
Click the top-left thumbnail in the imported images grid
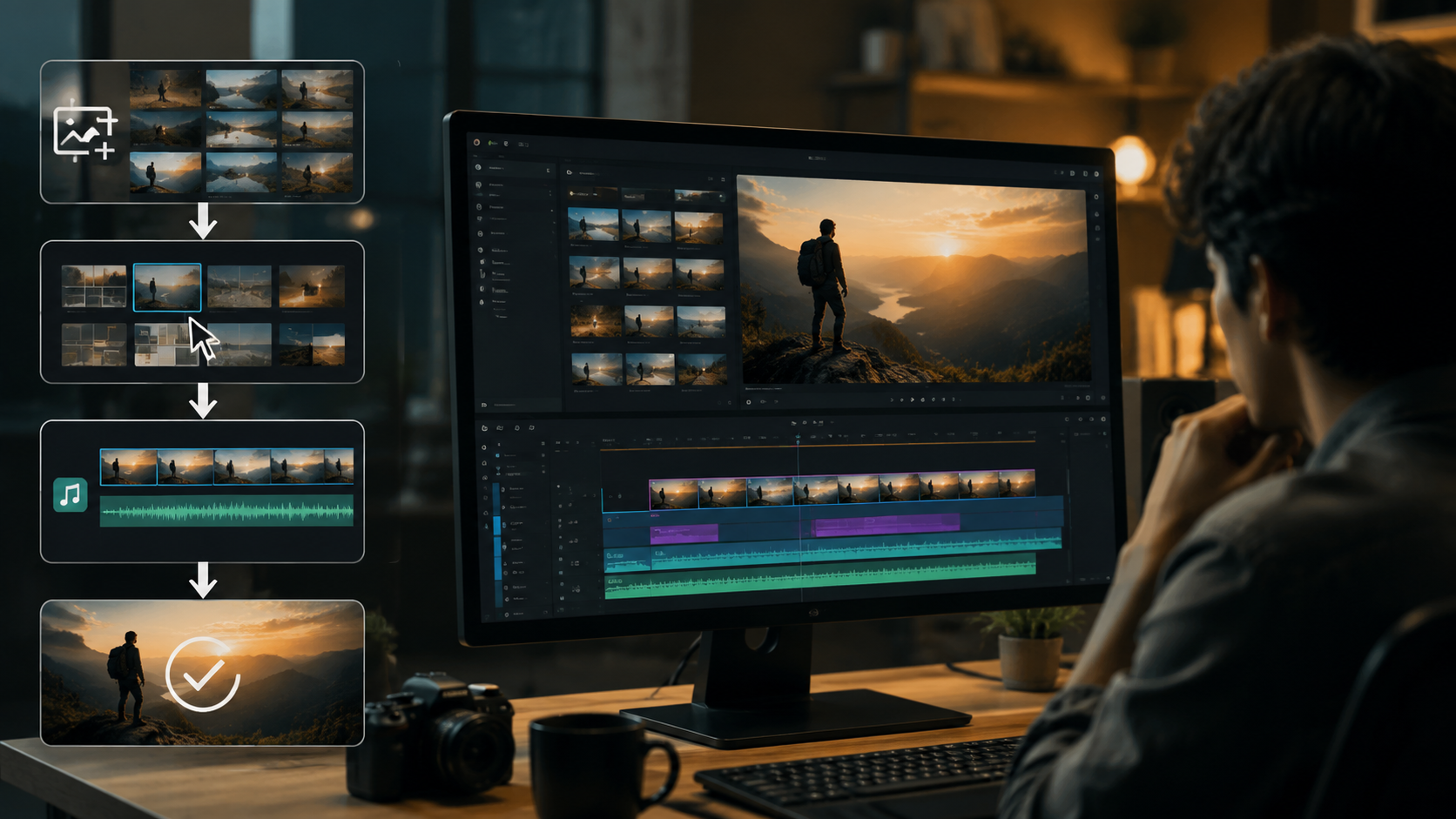pos(165,90)
